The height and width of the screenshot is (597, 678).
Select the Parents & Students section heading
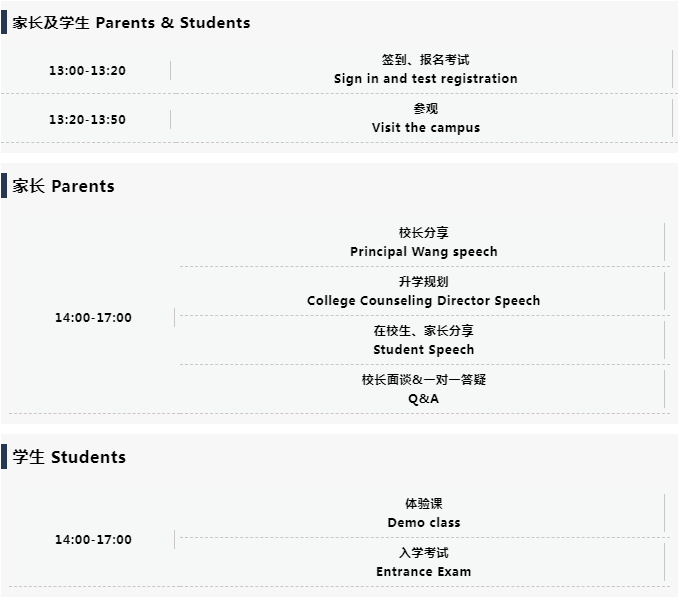click(131, 22)
